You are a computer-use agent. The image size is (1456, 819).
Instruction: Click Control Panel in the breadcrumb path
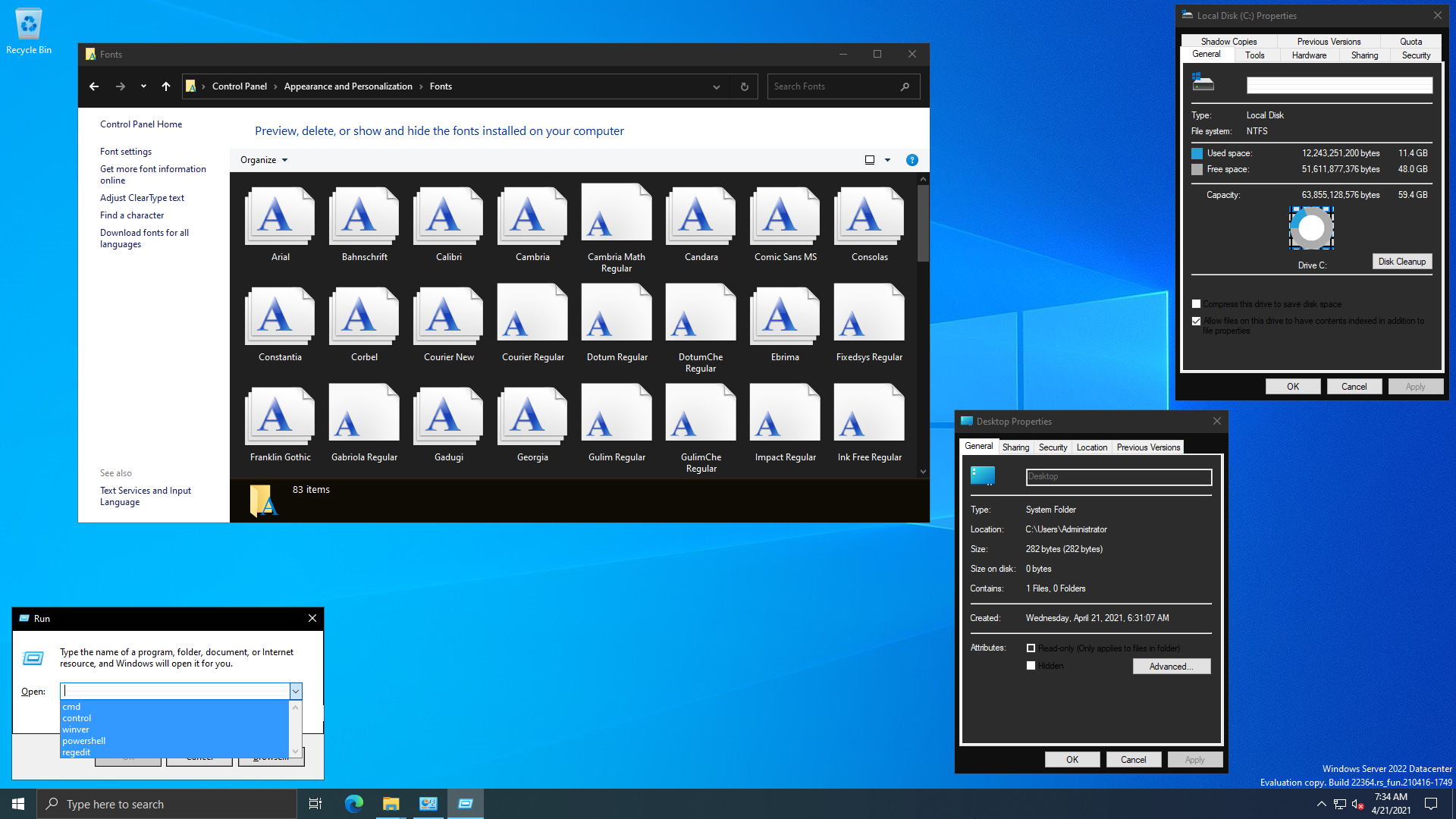(x=240, y=86)
